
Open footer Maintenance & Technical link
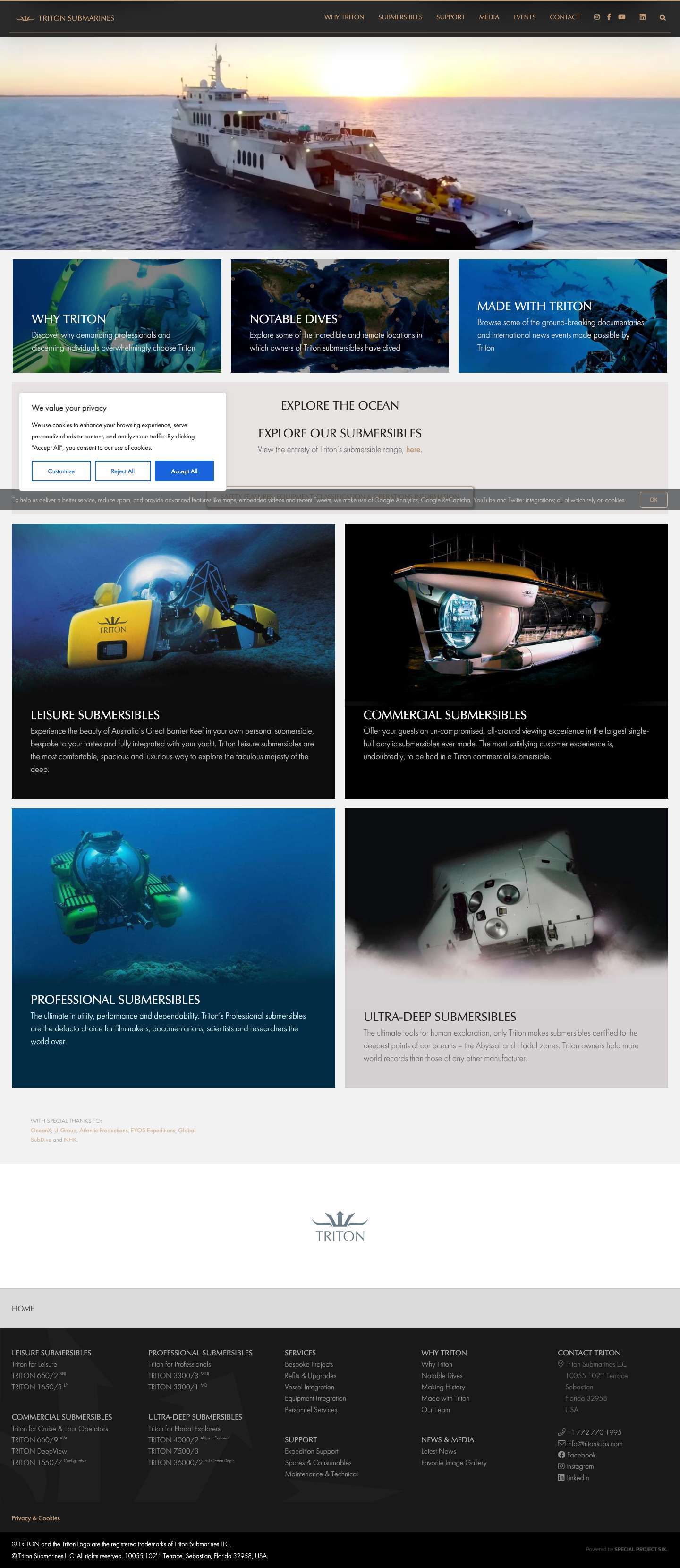(x=321, y=1474)
